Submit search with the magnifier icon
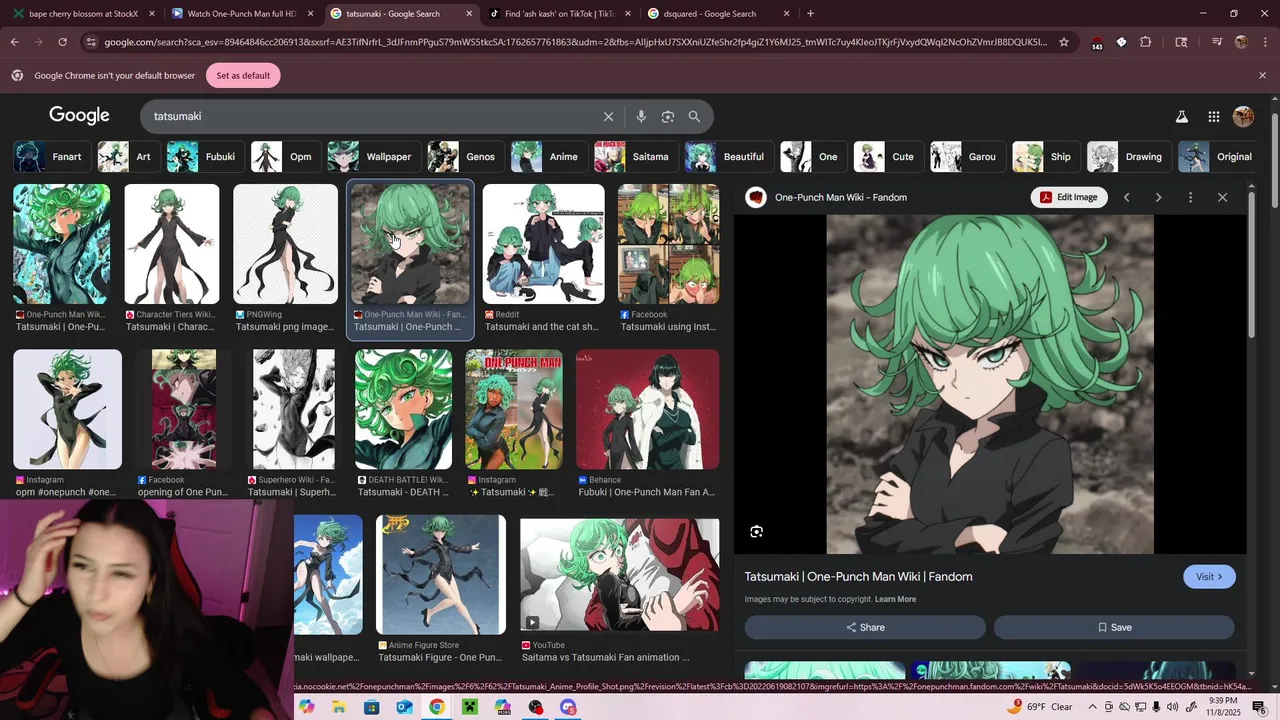 (694, 116)
